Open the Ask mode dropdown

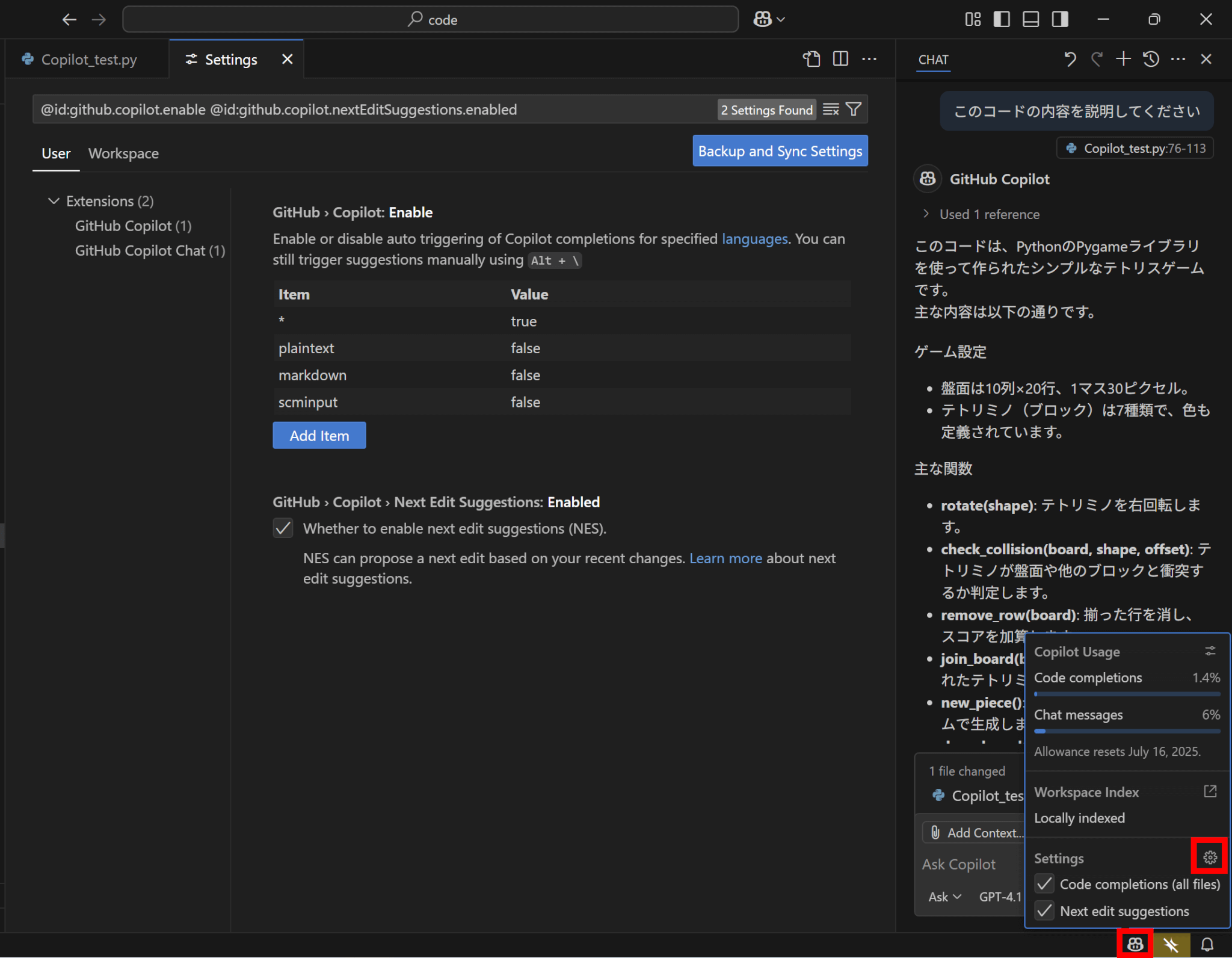(x=944, y=897)
